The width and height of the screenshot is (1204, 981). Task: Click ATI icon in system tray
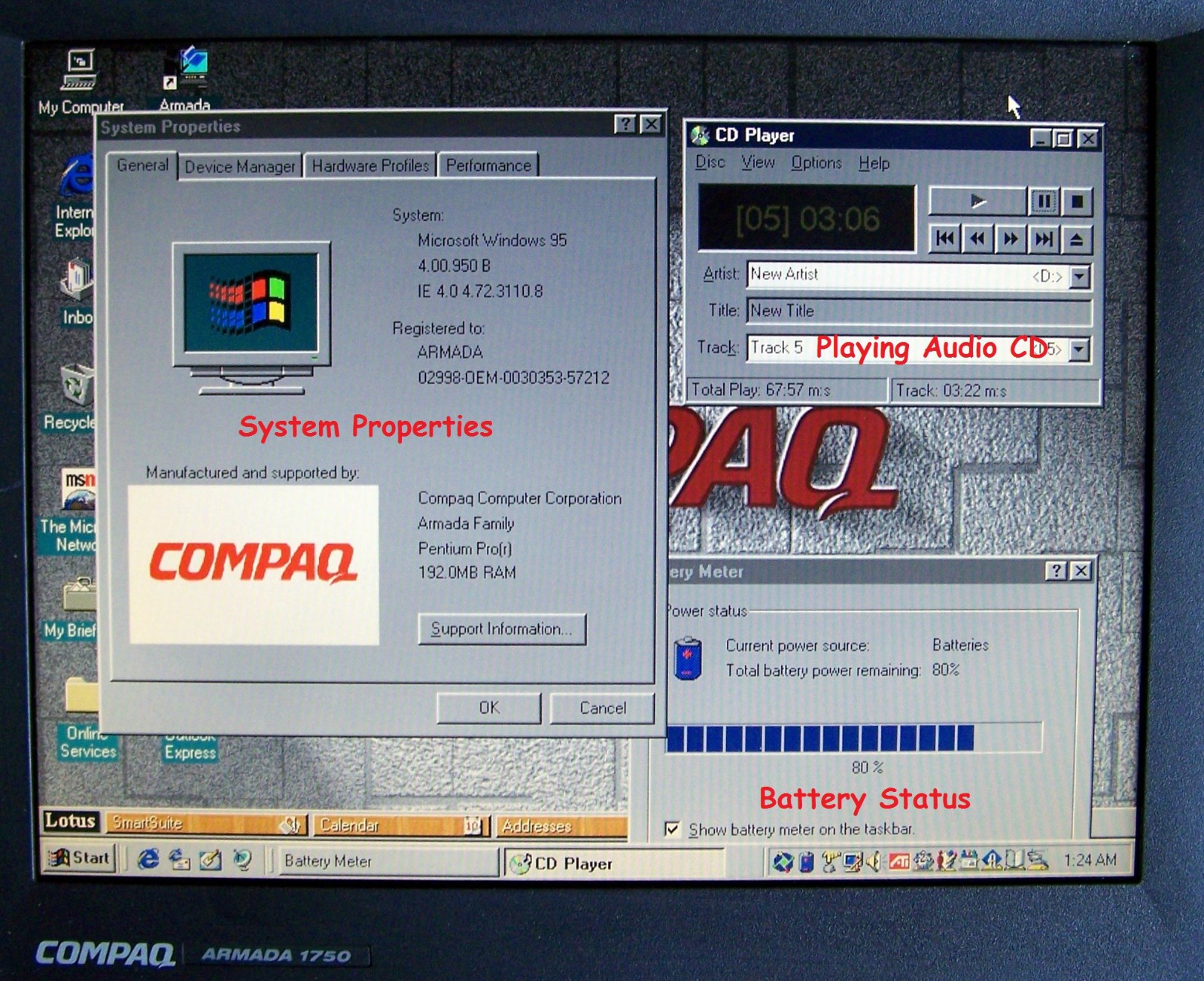point(898,861)
